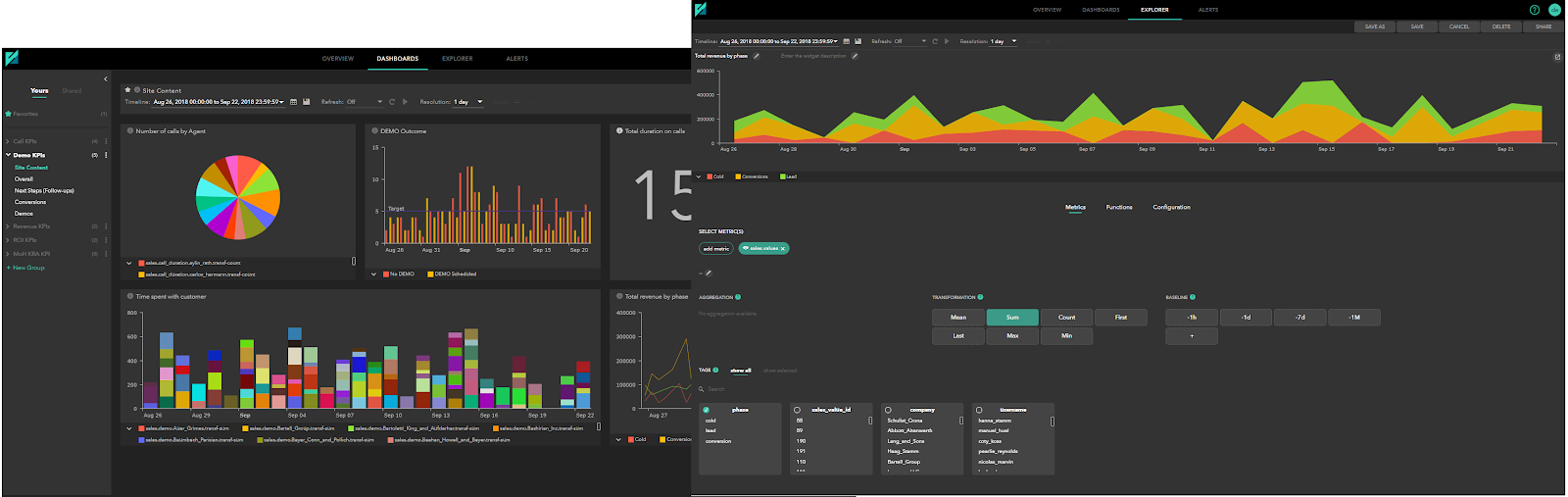Open the Dashboards Resolution dropdown
1568x497 pixels.
tap(468, 102)
